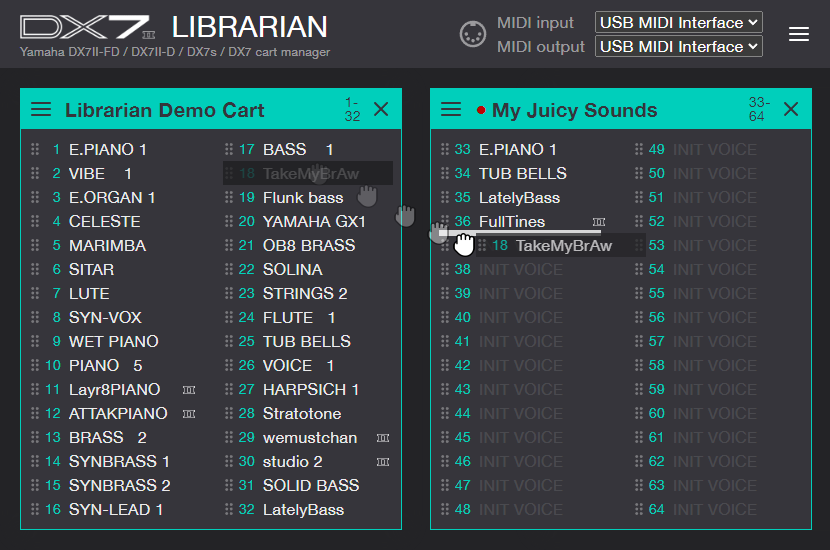Select voice 31 SOLID BASS
The width and height of the screenshot is (830, 550).
click(x=311, y=485)
